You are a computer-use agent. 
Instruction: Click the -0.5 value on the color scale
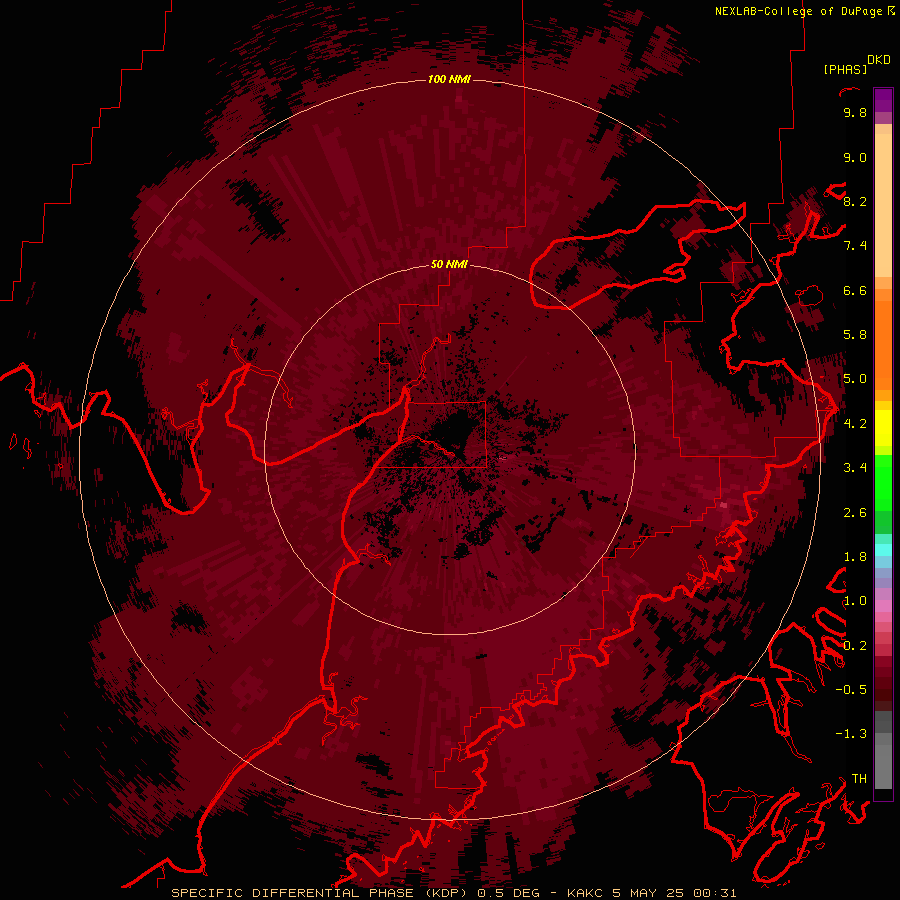click(851, 690)
